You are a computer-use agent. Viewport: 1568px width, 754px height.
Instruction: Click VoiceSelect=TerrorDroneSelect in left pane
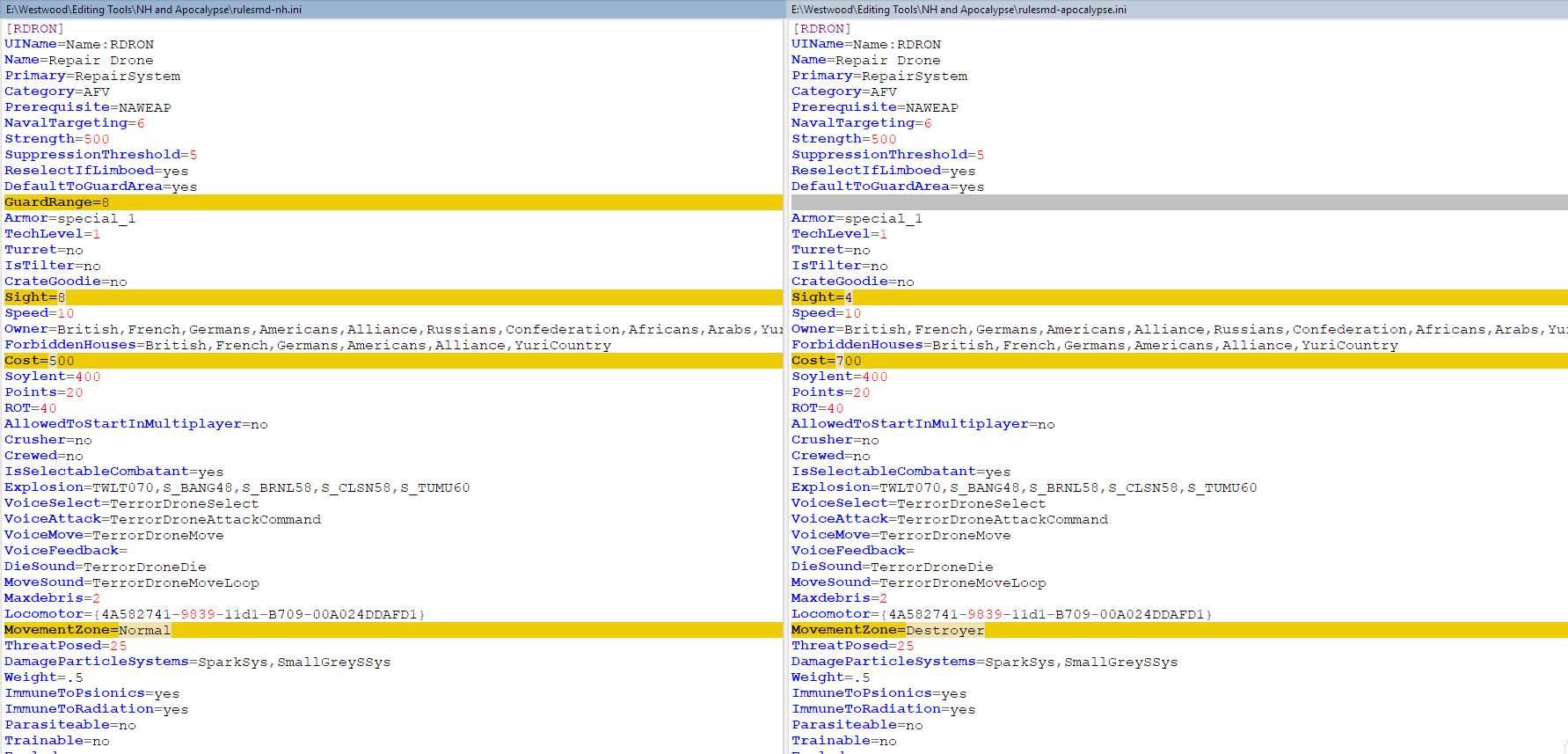coord(132,503)
